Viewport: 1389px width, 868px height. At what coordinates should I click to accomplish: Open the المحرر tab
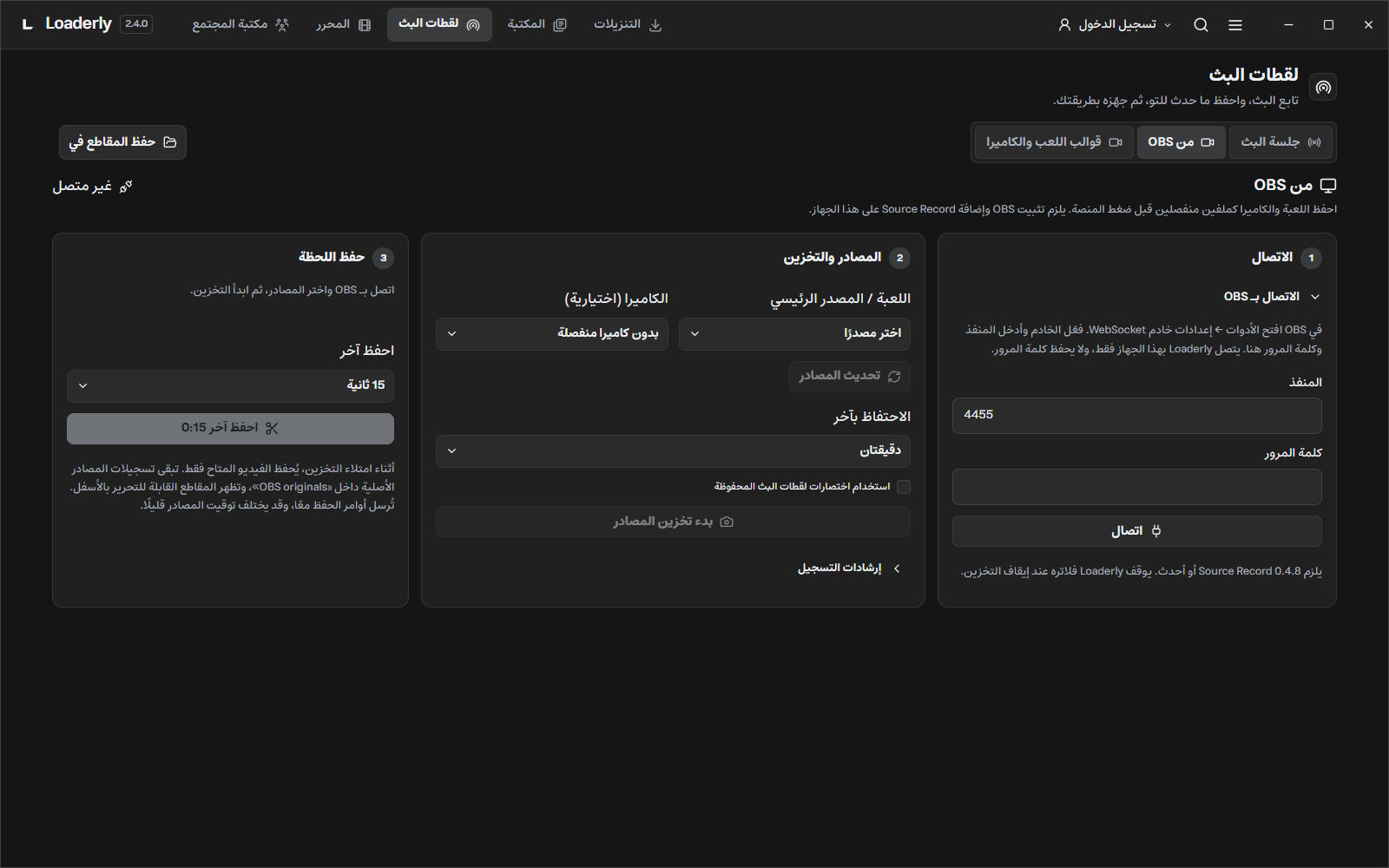[344, 25]
